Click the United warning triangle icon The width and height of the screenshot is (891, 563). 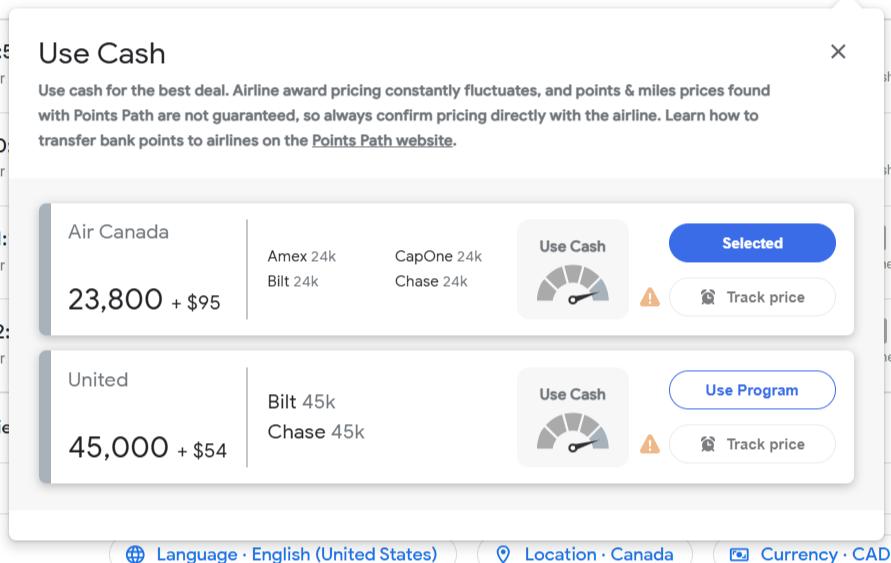tap(650, 444)
